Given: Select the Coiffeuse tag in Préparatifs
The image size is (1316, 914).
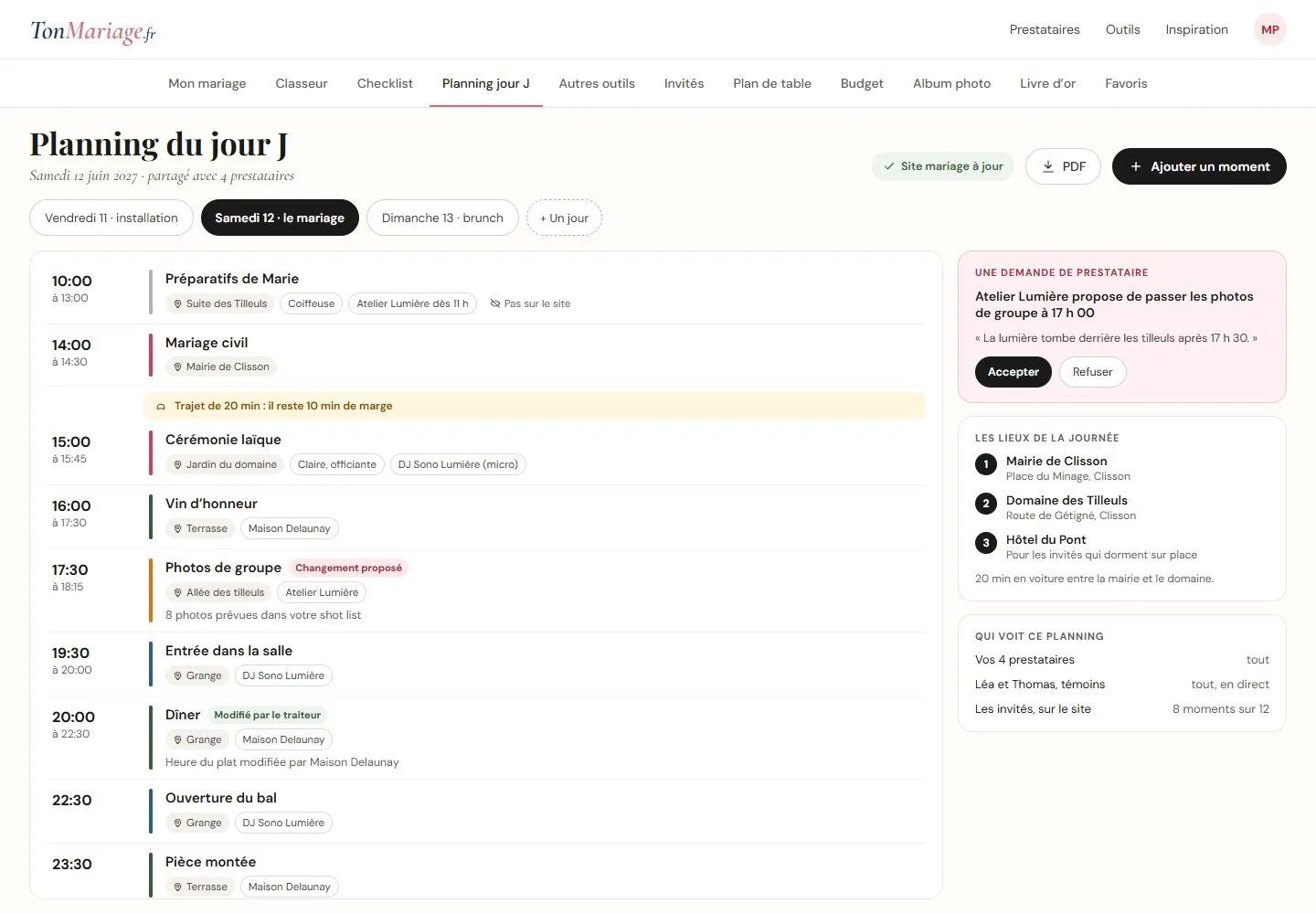Looking at the screenshot, I should point(312,303).
